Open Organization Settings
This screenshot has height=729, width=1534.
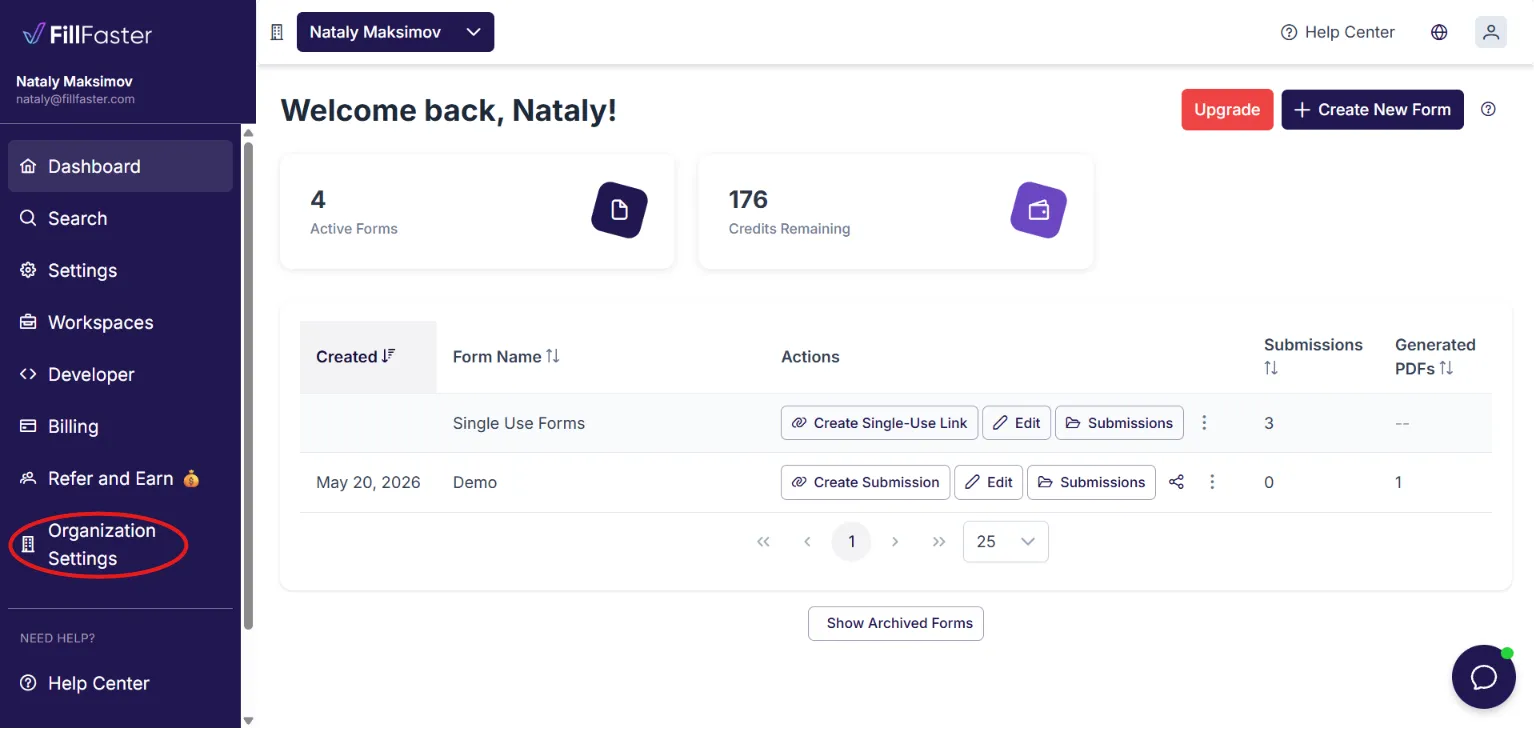(x=120, y=544)
